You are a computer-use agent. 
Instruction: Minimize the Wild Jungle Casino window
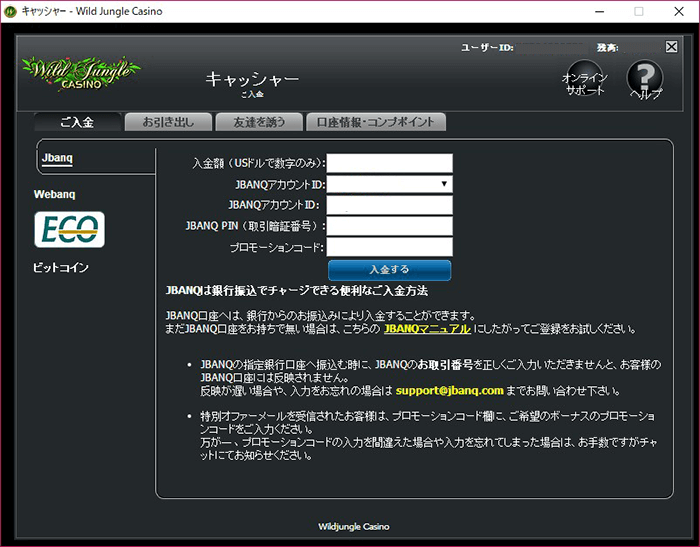(x=600, y=12)
